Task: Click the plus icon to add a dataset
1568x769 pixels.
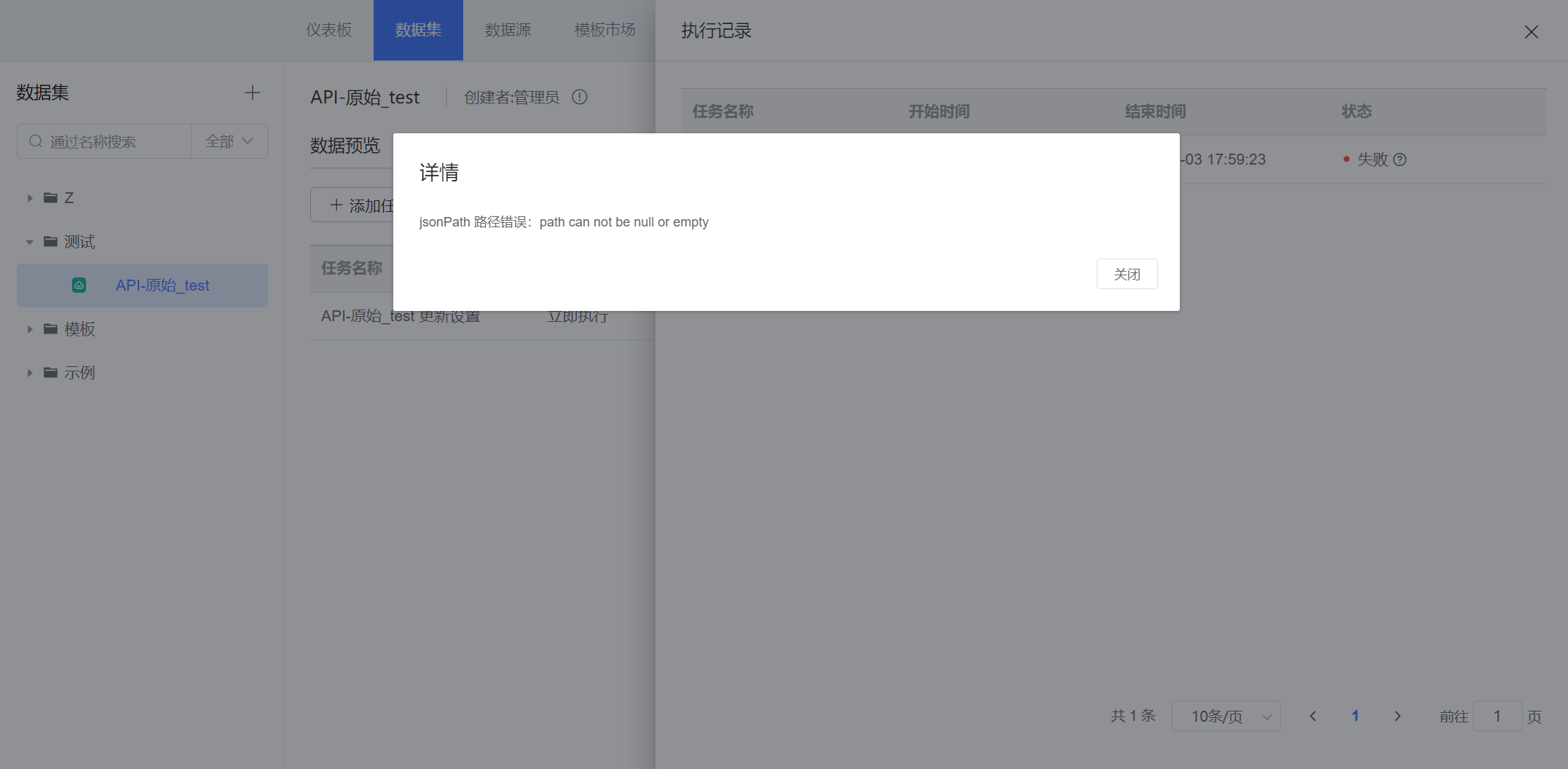Action: [x=252, y=92]
